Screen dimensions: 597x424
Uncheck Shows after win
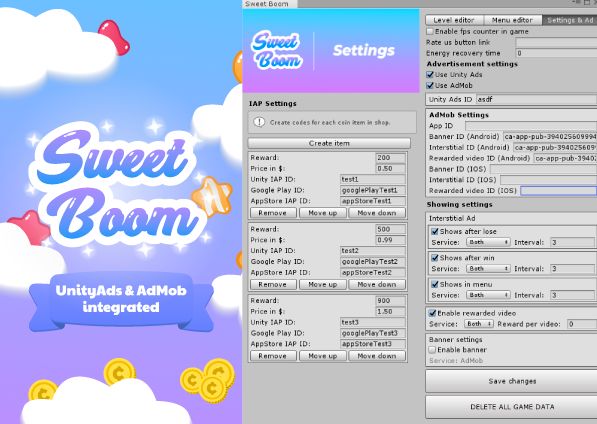click(x=434, y=258)
